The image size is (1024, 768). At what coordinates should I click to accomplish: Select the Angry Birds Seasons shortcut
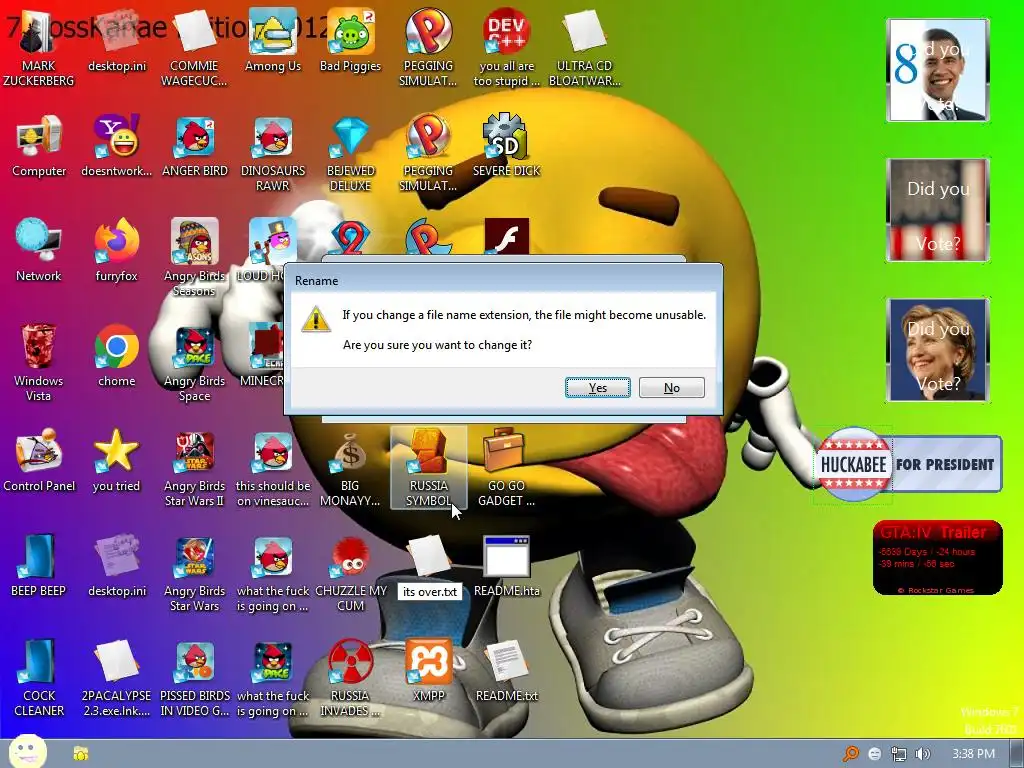tap(194, 257)
